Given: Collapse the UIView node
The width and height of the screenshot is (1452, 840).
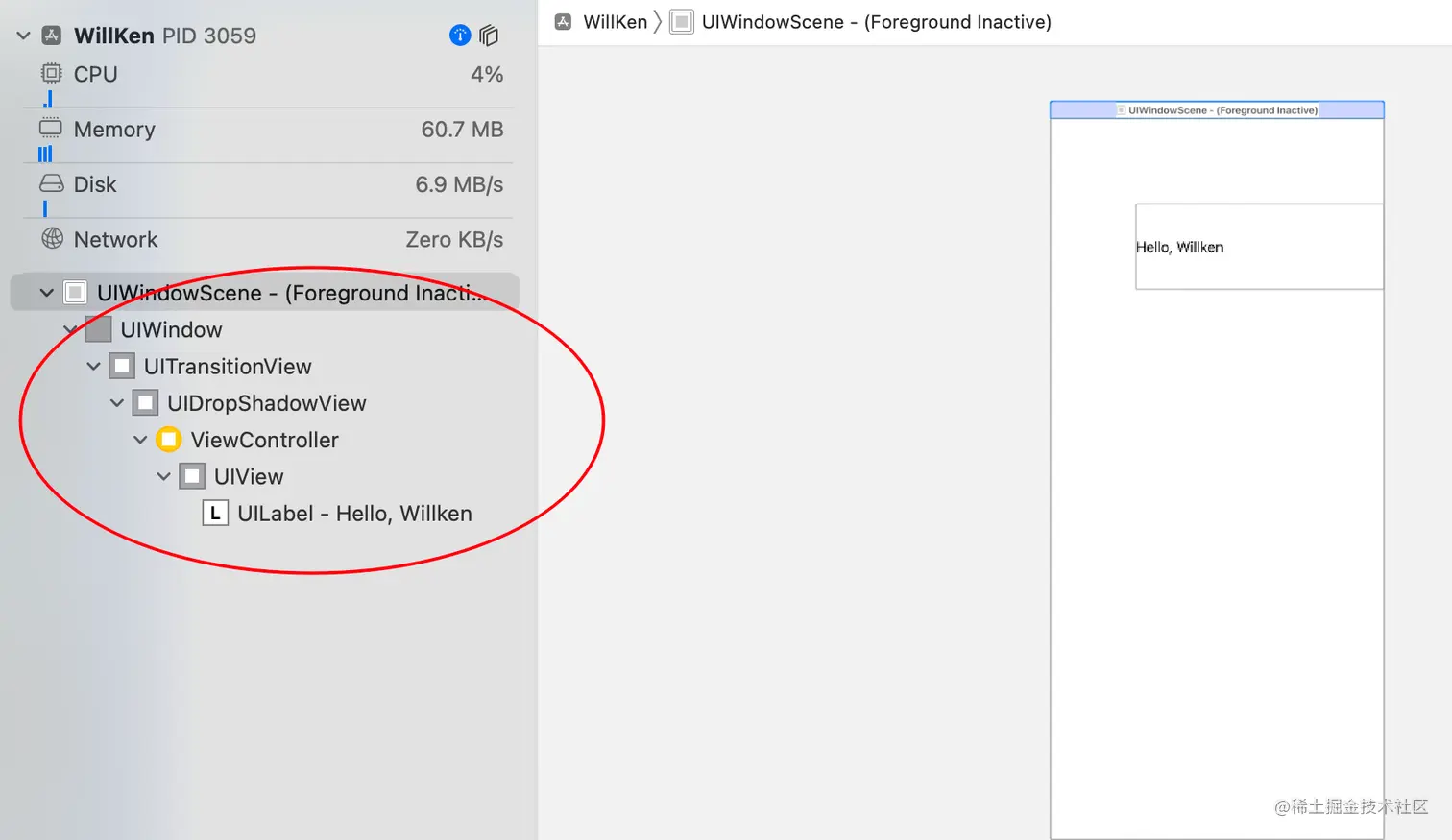Looking at the screenshot, I should click(x=163, y=476).
